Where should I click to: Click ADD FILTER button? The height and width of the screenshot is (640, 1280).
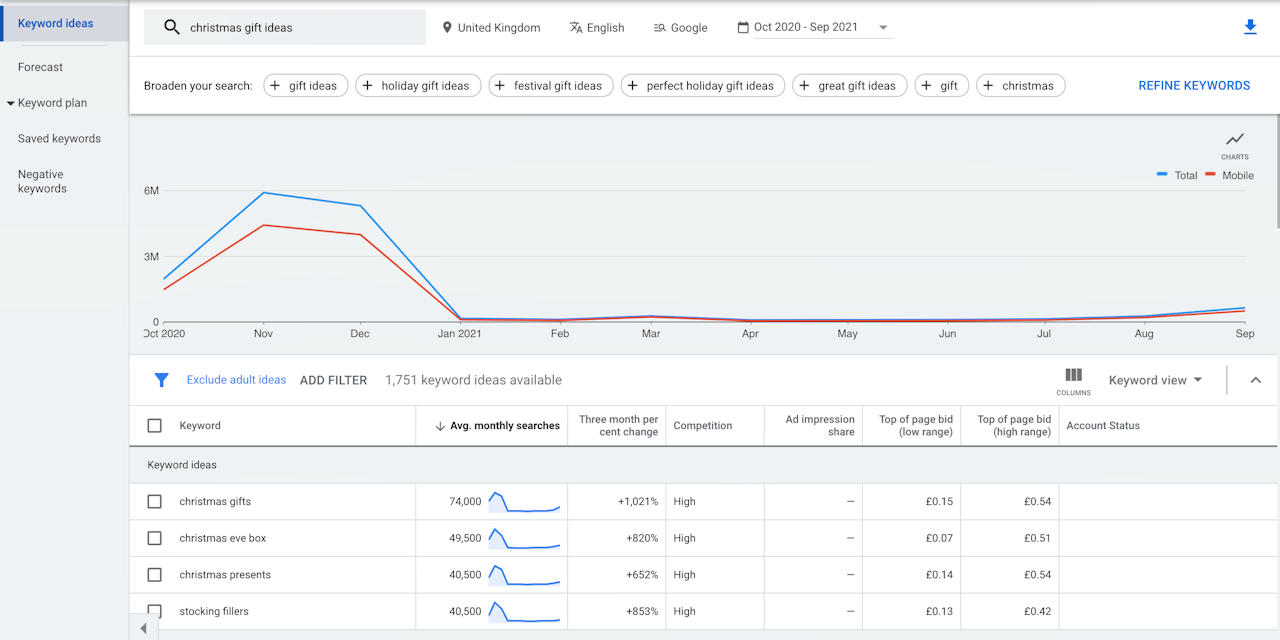point(333,380)
